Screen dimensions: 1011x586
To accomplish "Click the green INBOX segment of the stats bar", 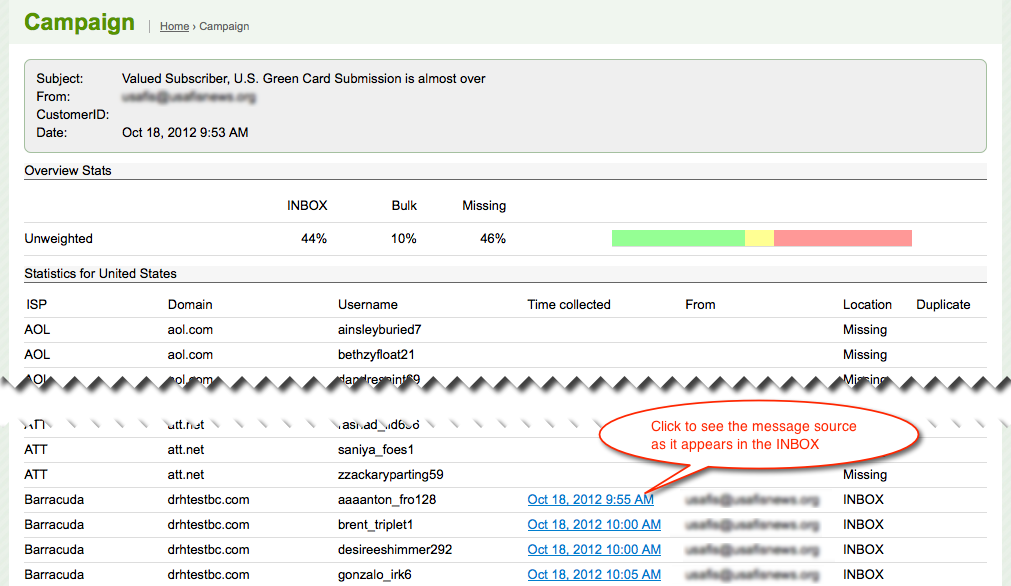I will click(678, 238).
